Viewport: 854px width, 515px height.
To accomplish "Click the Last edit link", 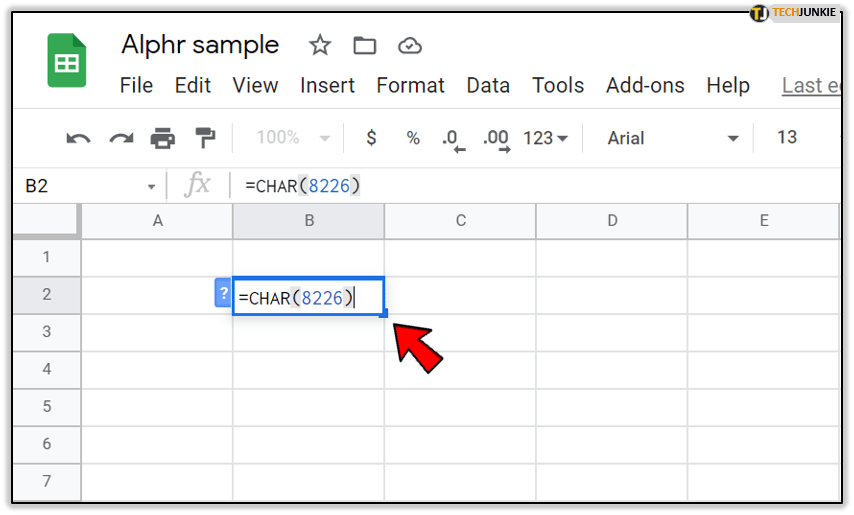I will click(x=811, y=86).
